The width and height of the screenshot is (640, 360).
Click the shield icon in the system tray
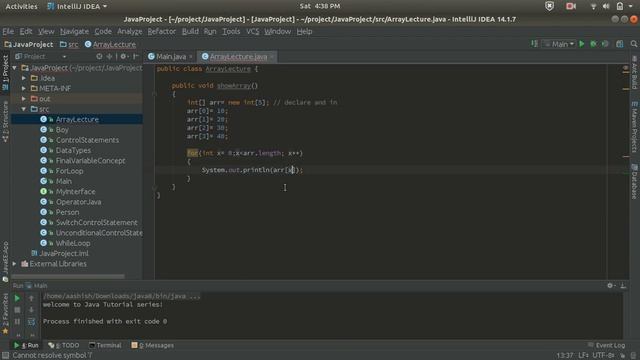coord(549,6)
